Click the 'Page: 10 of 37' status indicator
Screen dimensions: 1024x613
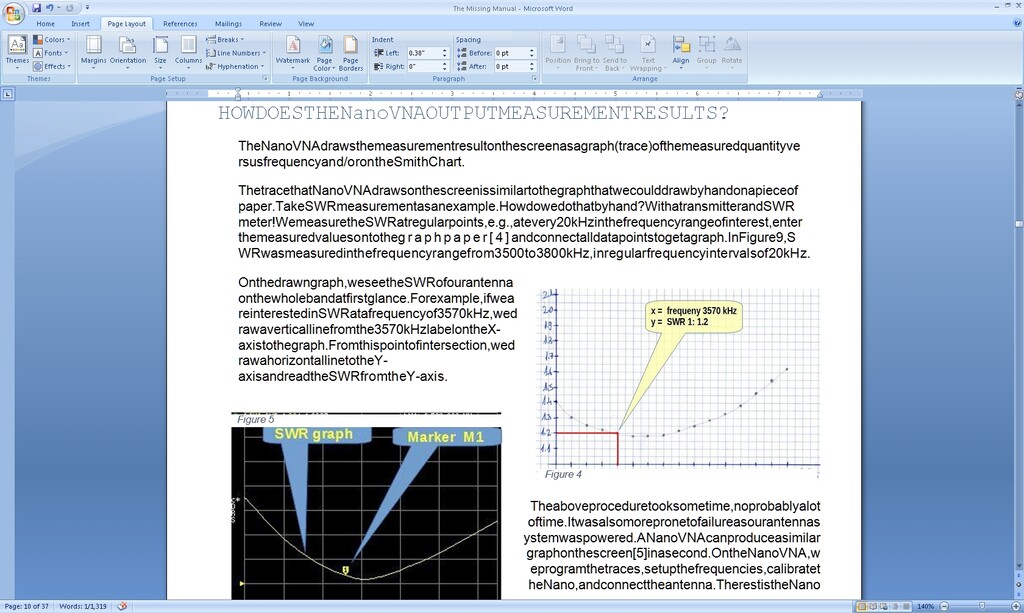tap(27, 606)
